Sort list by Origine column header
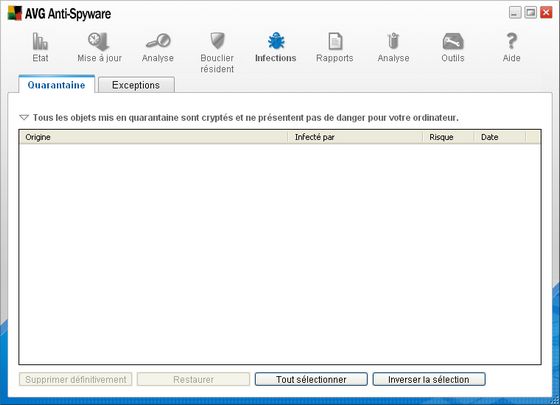 click(154, 137)
